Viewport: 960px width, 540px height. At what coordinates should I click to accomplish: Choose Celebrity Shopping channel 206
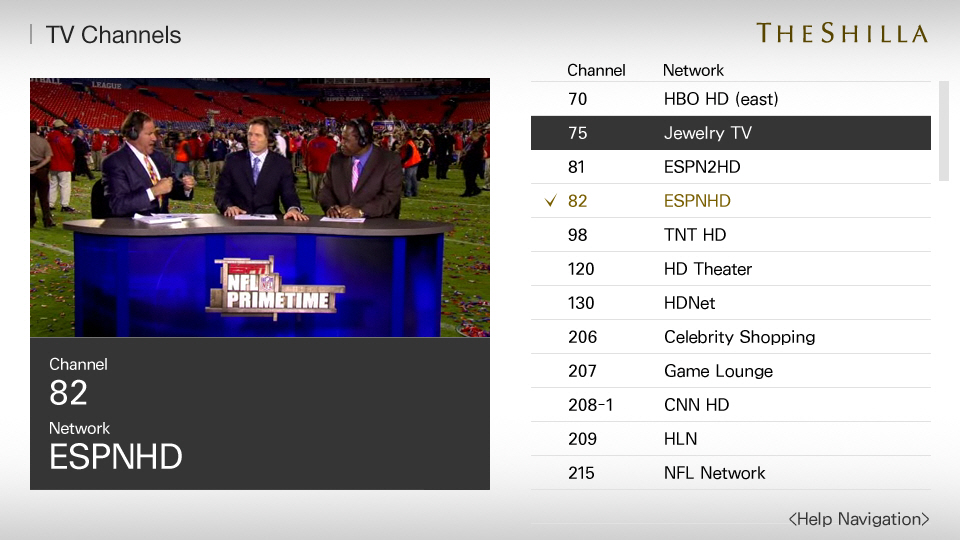pos(730,337)
